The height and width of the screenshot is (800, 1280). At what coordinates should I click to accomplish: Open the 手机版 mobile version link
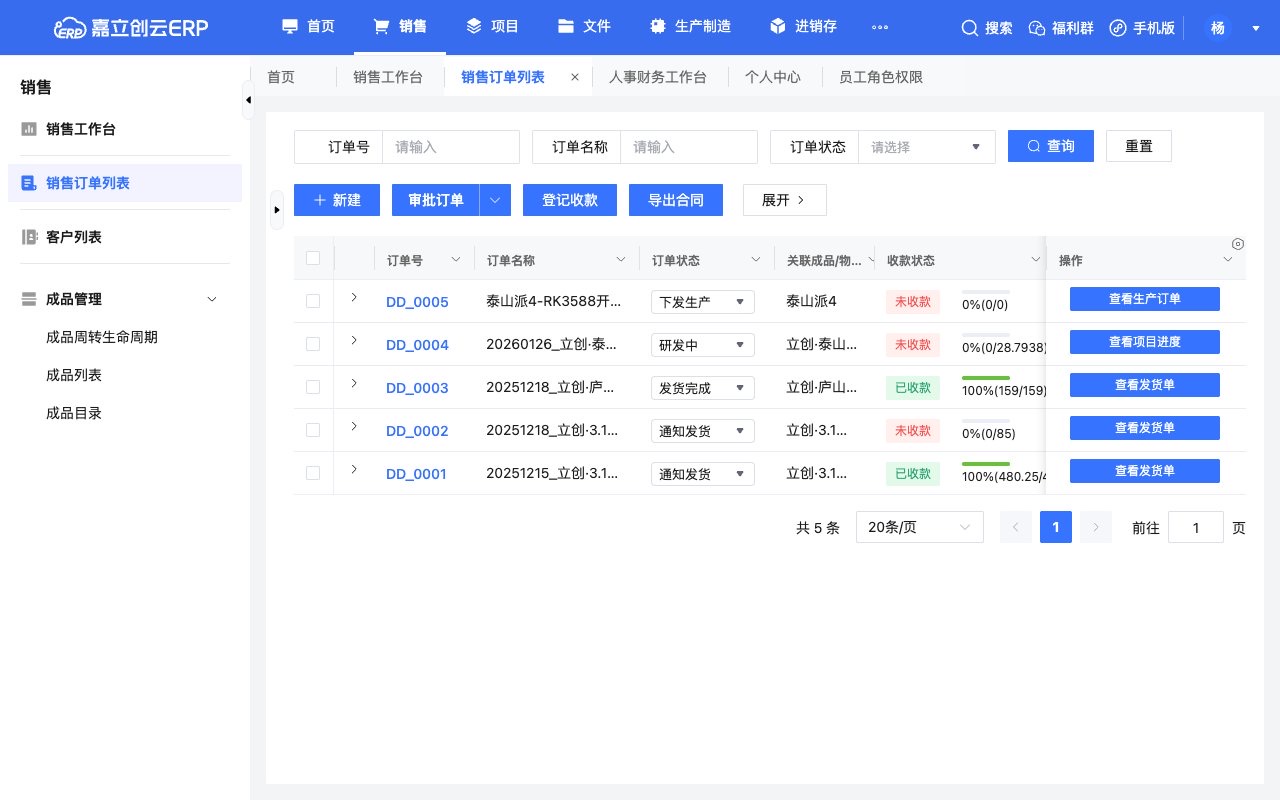(1143, 28)
